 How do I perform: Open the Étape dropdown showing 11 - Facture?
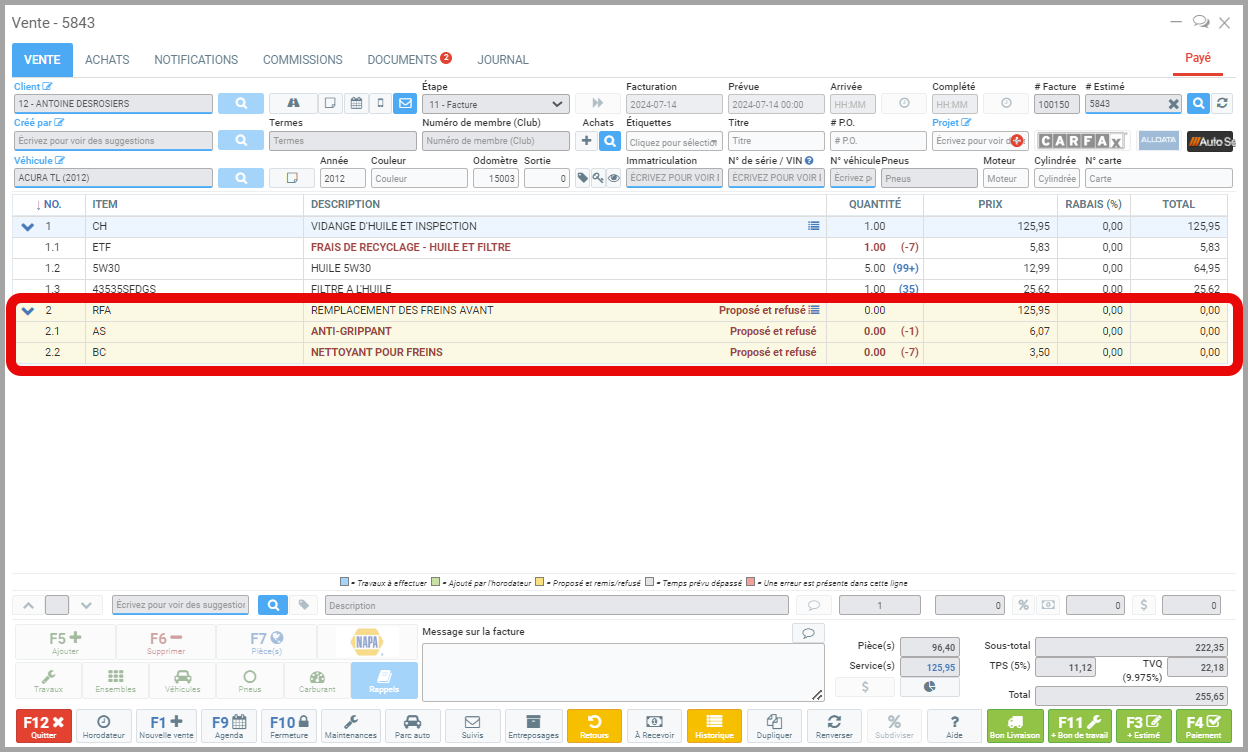tap(496, 104)
